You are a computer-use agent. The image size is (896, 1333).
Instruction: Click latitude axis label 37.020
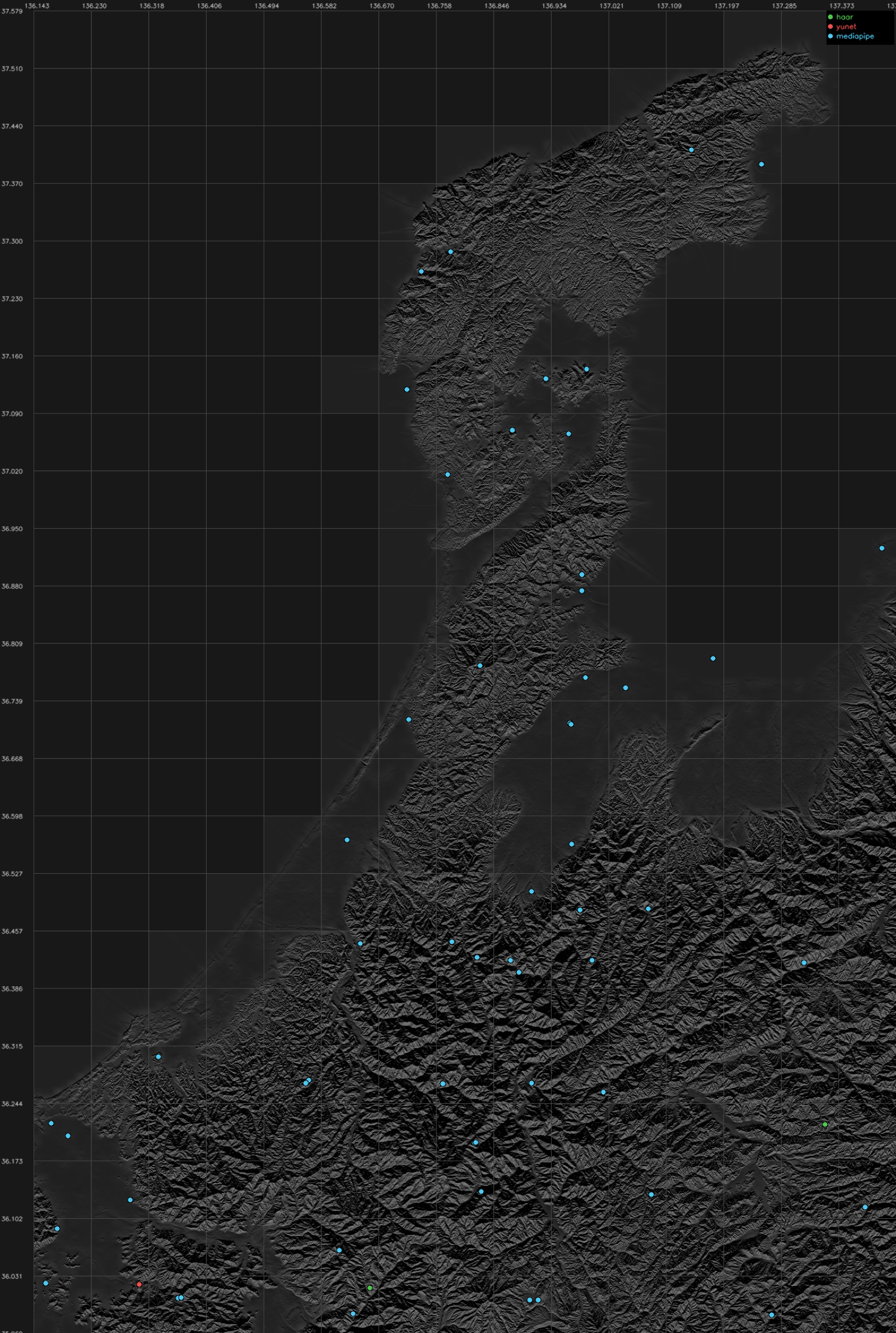tap(12, 472)
